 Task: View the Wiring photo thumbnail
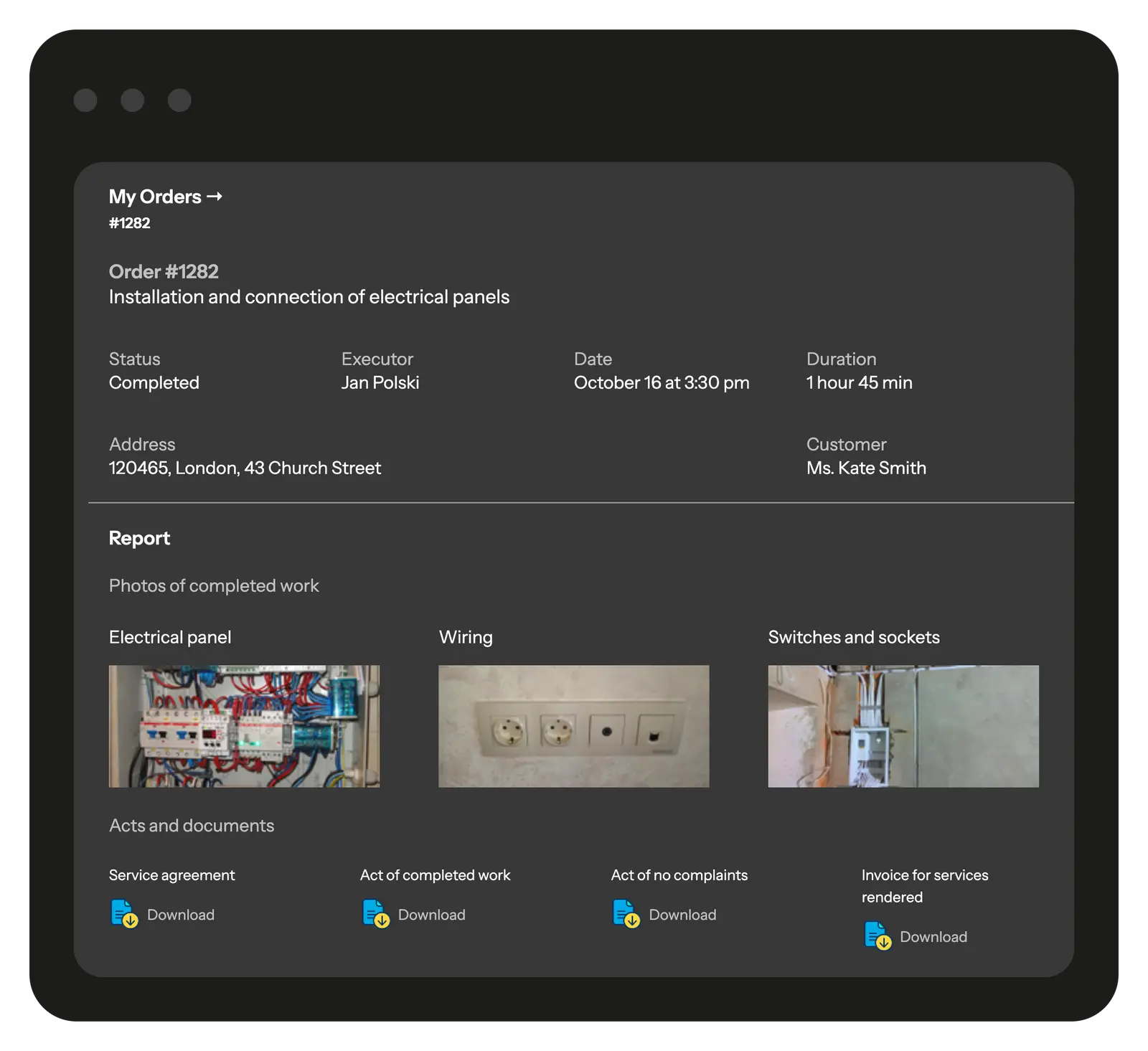(573, 726)
